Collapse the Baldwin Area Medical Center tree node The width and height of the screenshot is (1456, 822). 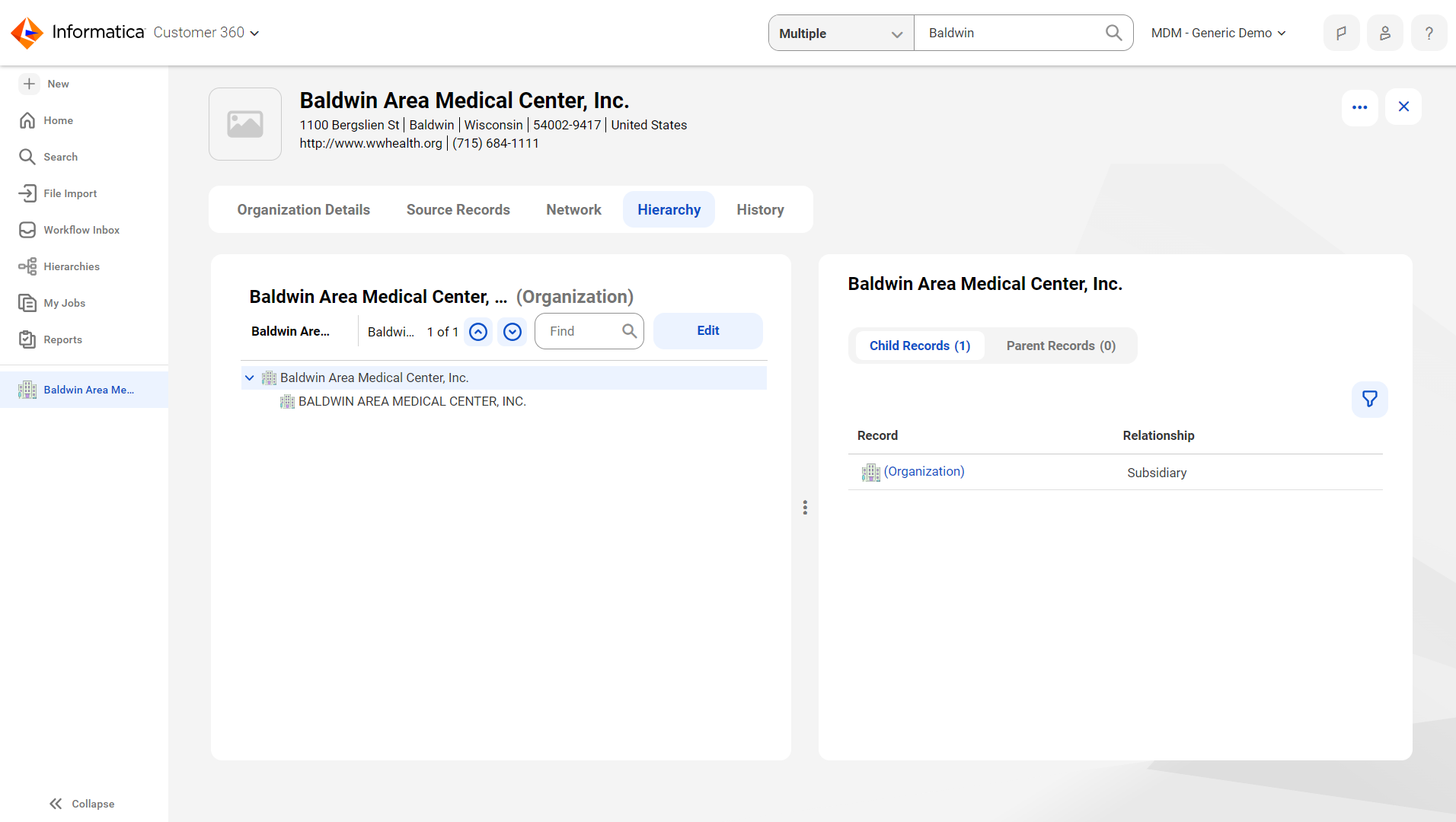click(x=249, y=378)
